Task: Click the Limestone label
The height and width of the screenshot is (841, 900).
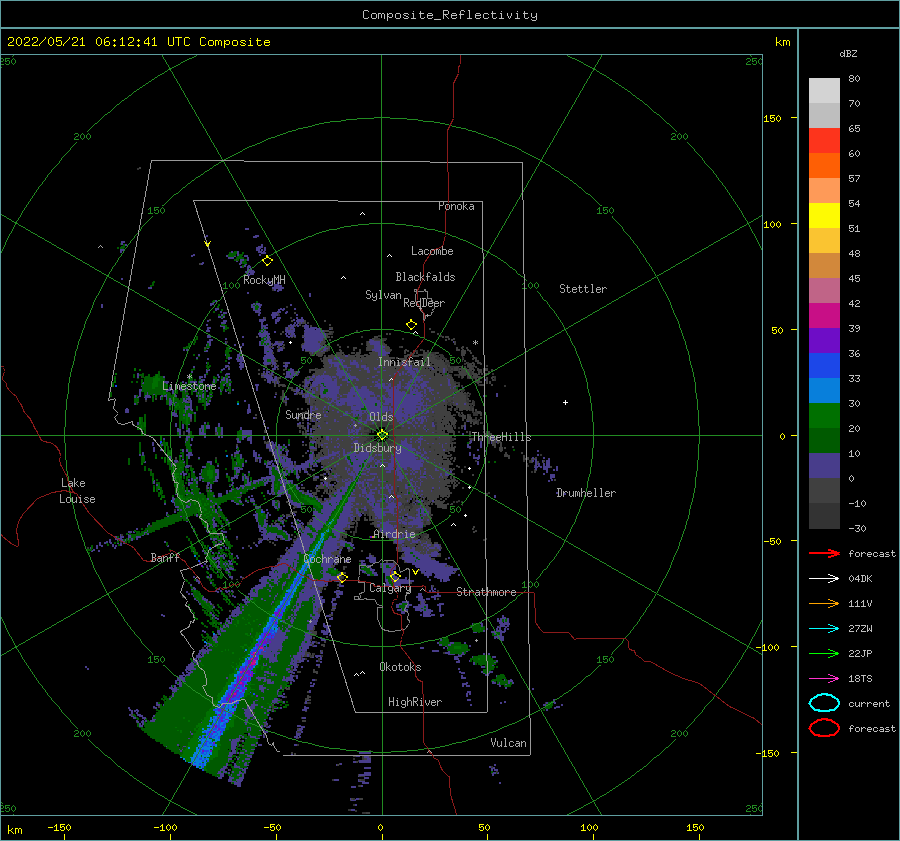Action: [x=189, y=386]
